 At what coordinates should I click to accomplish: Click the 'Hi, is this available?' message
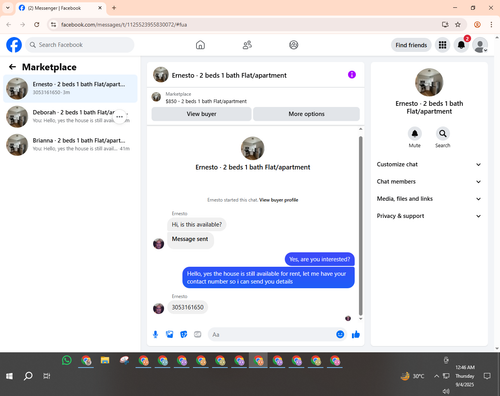[197, 225]
